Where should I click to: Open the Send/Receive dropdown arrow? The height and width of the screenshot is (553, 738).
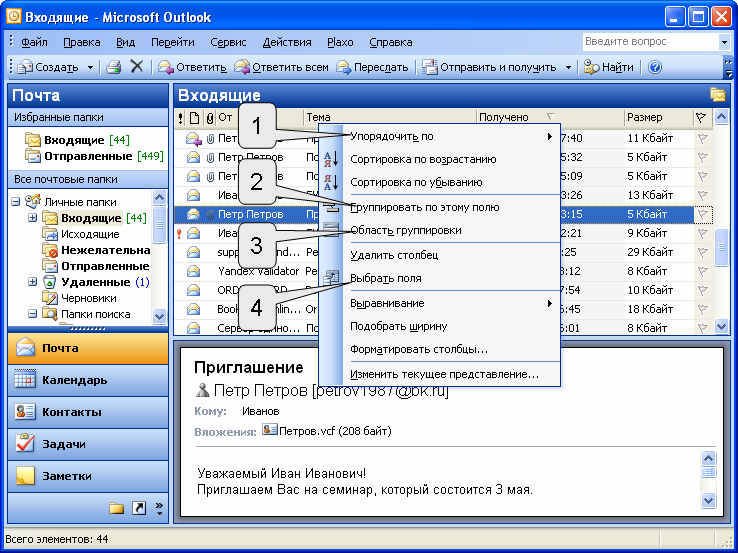pyautogui.click(x=568, y=67)
